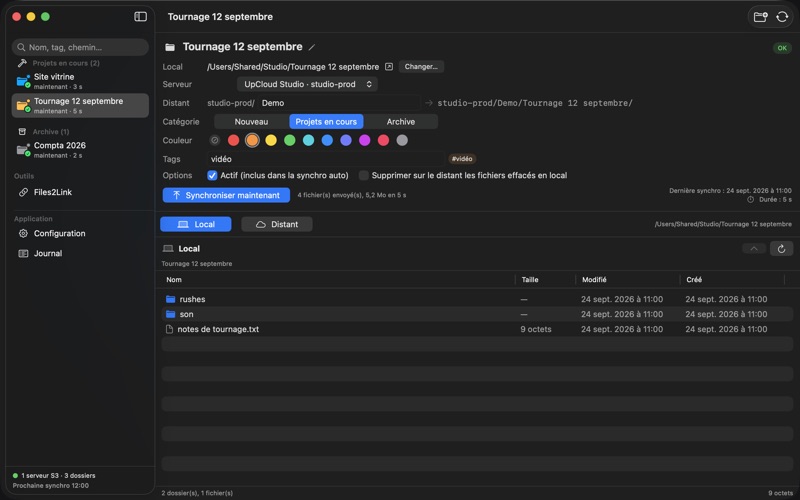This screenshot has width=800, height=500.
Task: Click the Tags field containing vidéo
Action: point(326,159)
